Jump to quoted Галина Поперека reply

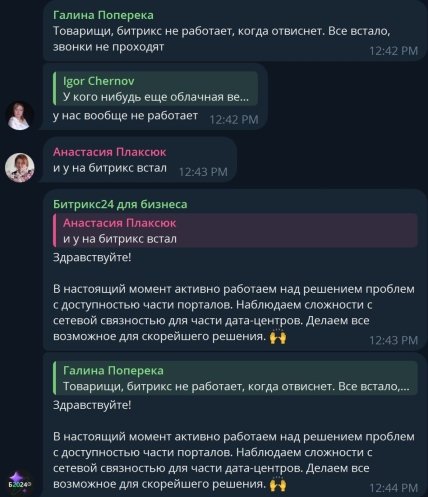point(235,378)
